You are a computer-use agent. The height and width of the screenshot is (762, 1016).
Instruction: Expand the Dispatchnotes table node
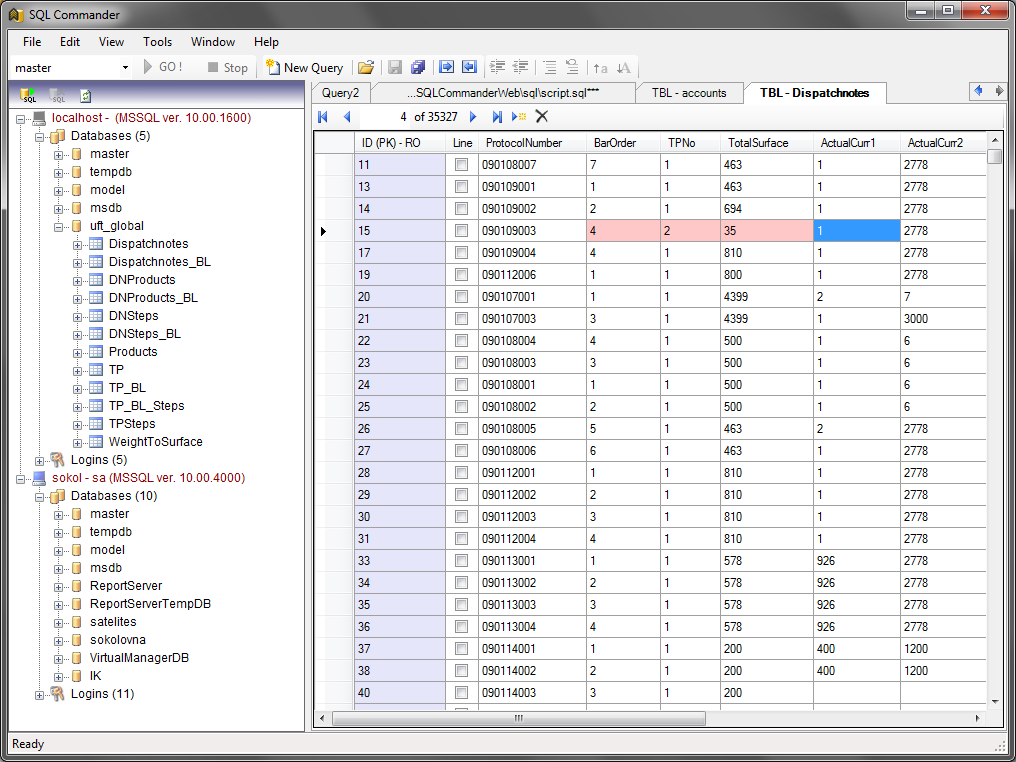pyautogui.click(x=78, y=244)
